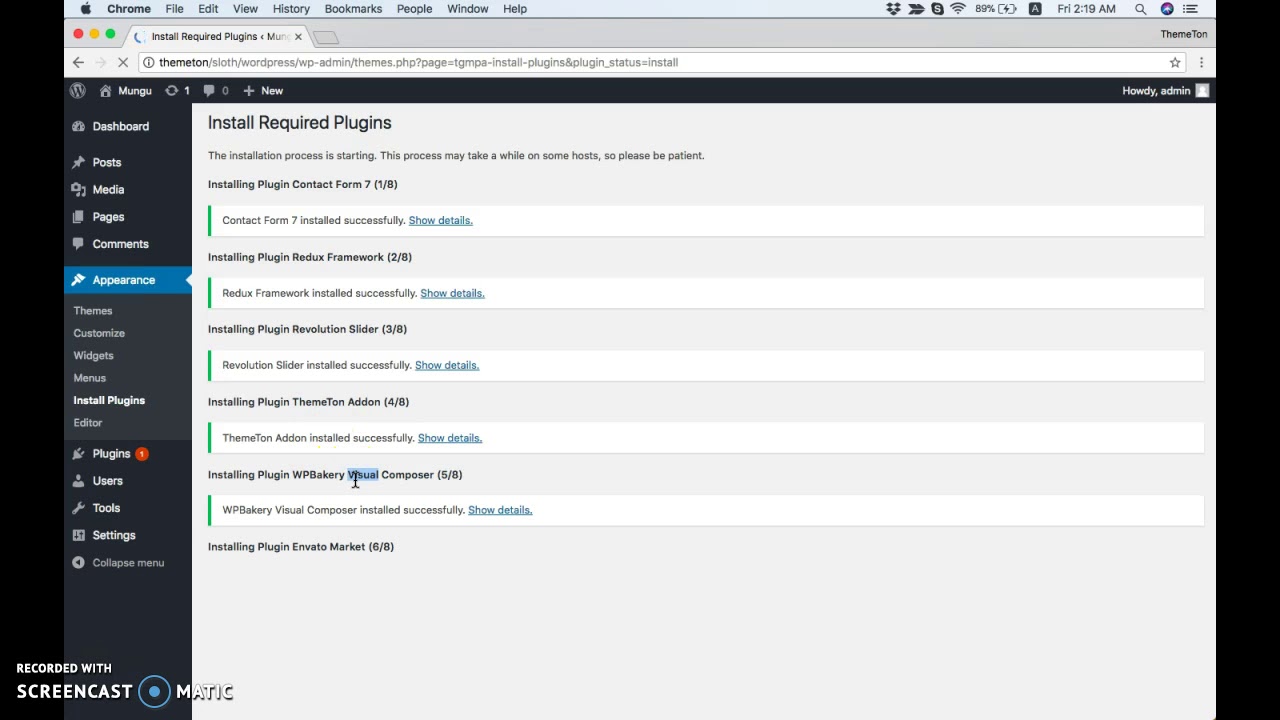Open the View menu
The image size is (1280, 720).
coord(245,9)
